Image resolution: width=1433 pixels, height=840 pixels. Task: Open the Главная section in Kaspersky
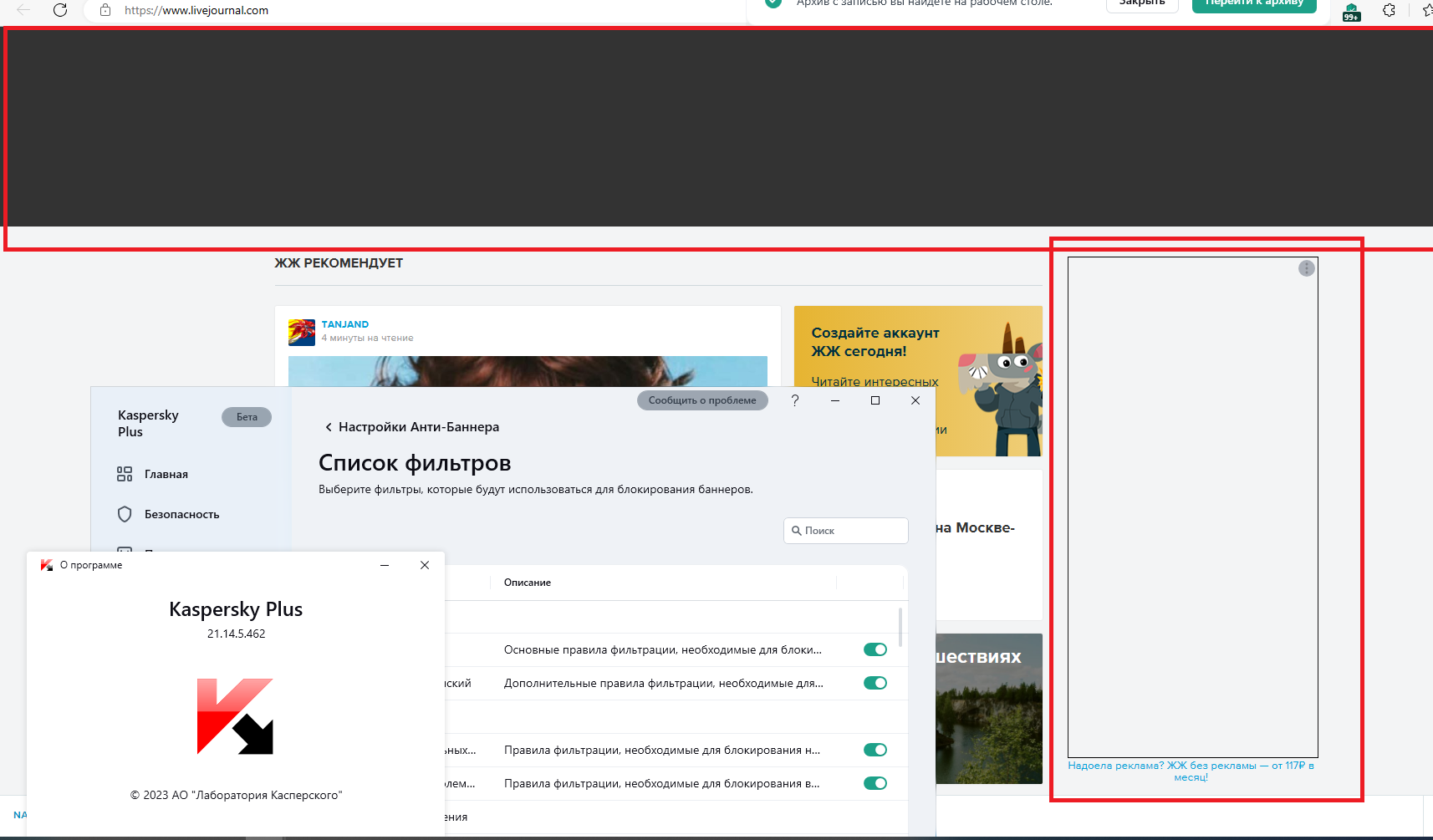click(x=166, y=474)
